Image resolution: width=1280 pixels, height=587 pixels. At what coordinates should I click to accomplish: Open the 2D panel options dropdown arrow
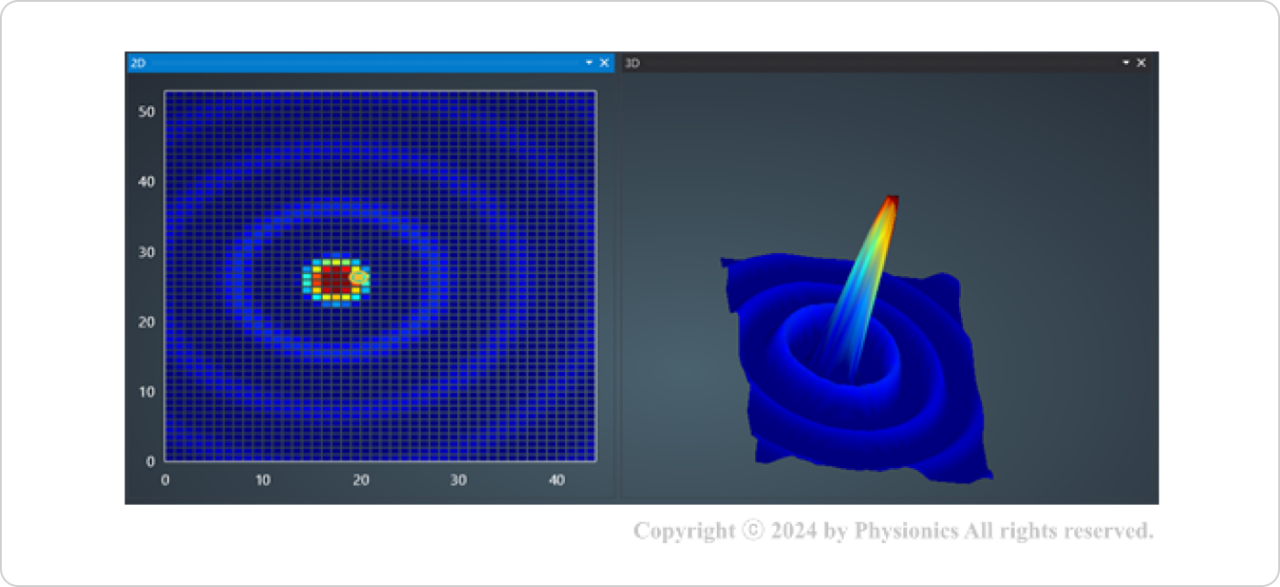point(589,63)
